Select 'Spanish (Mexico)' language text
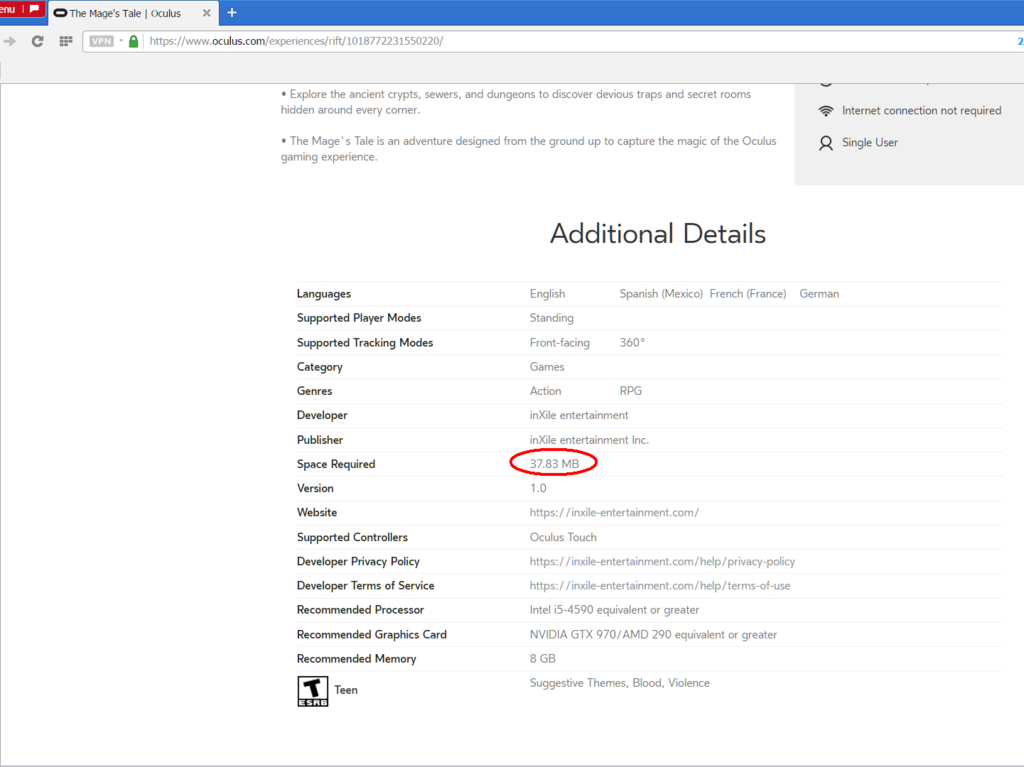 (661, 294)
